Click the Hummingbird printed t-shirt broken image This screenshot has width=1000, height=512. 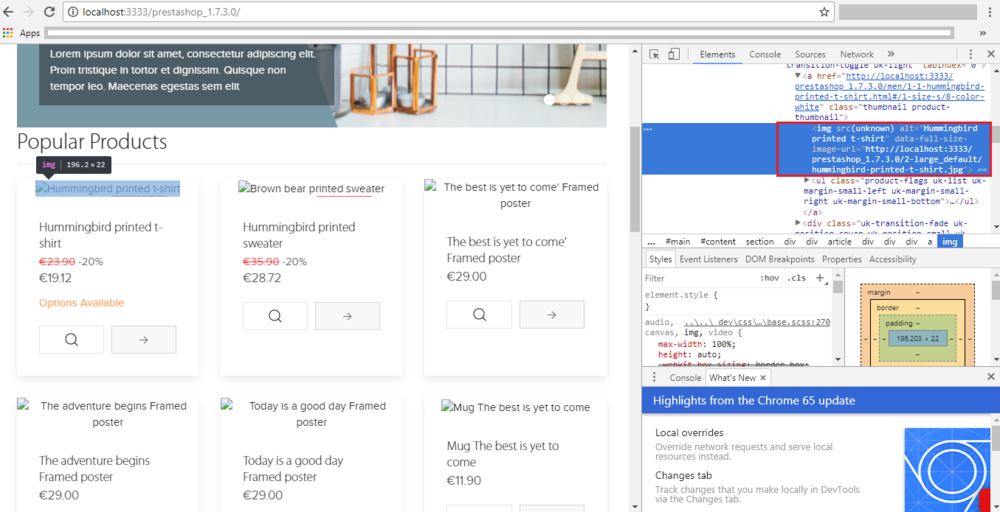click(108, 189)
